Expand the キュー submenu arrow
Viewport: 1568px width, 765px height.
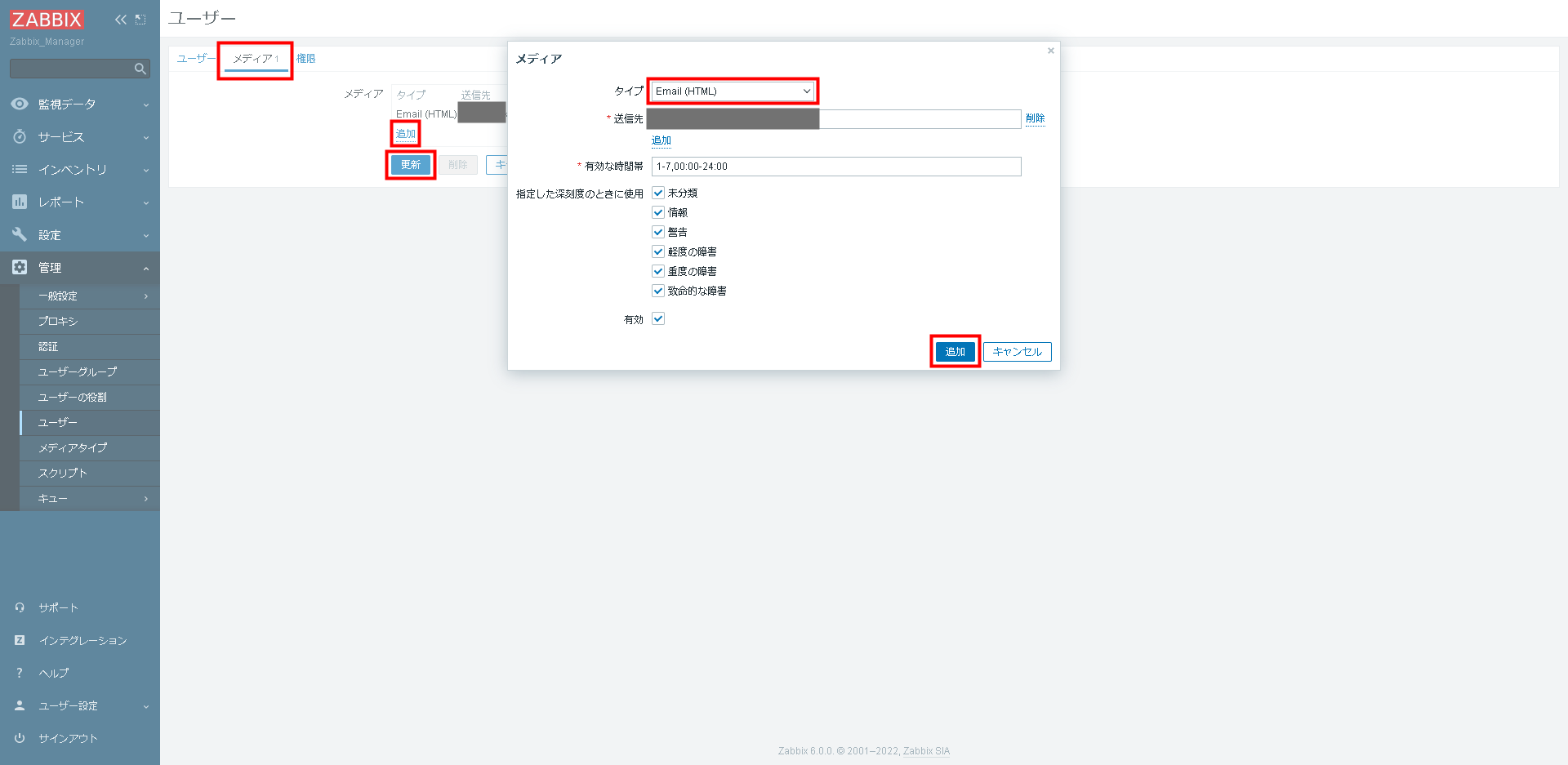(x=146, y=499)
